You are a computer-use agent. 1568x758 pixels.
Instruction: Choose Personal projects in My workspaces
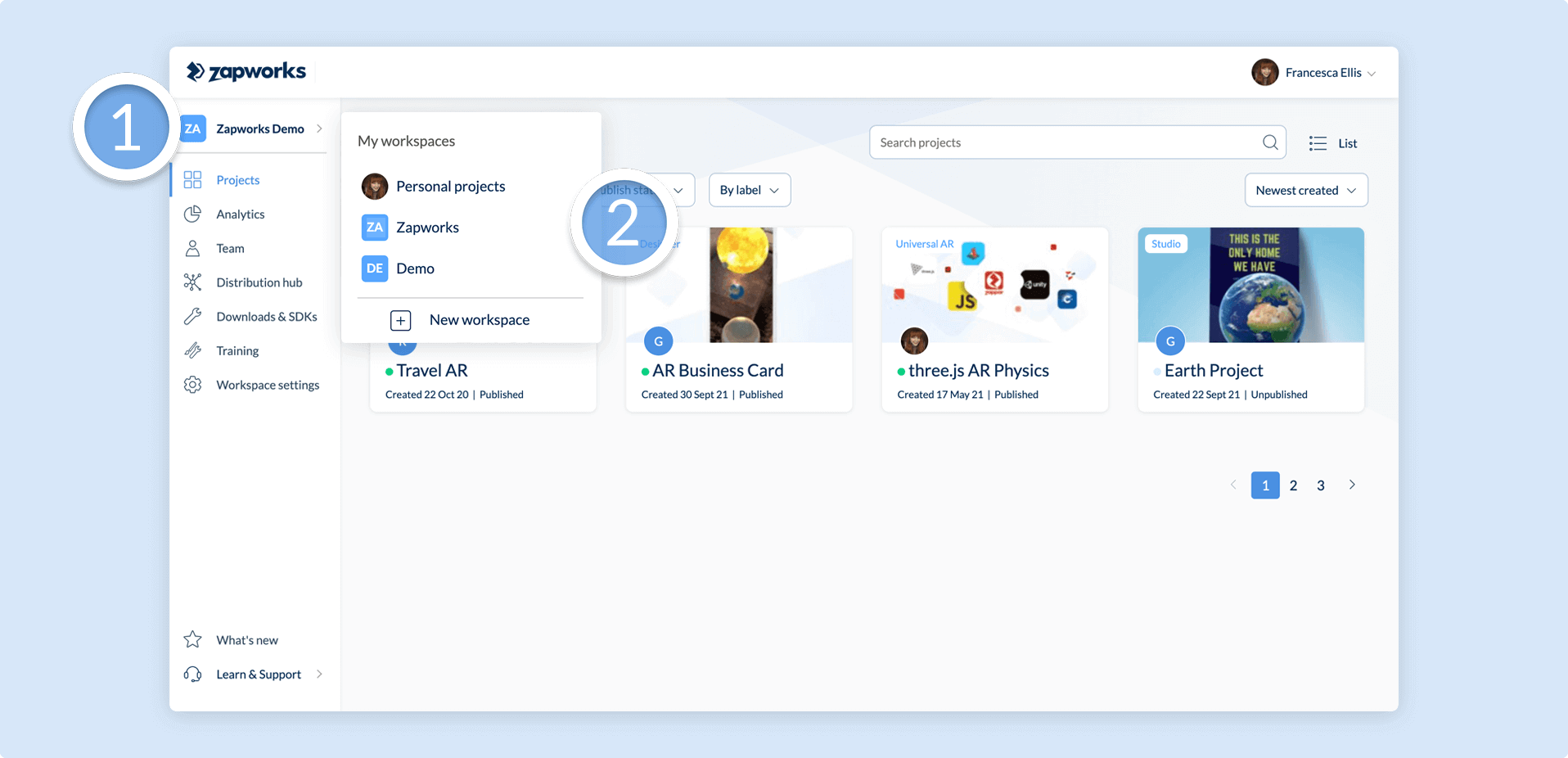click(x=433, y=186)
